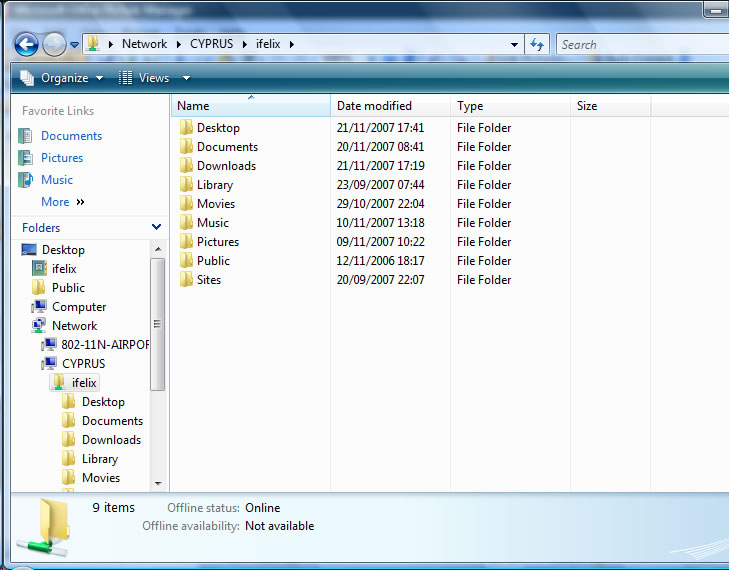Click Network in the address breadcrumb

(144, 44)
